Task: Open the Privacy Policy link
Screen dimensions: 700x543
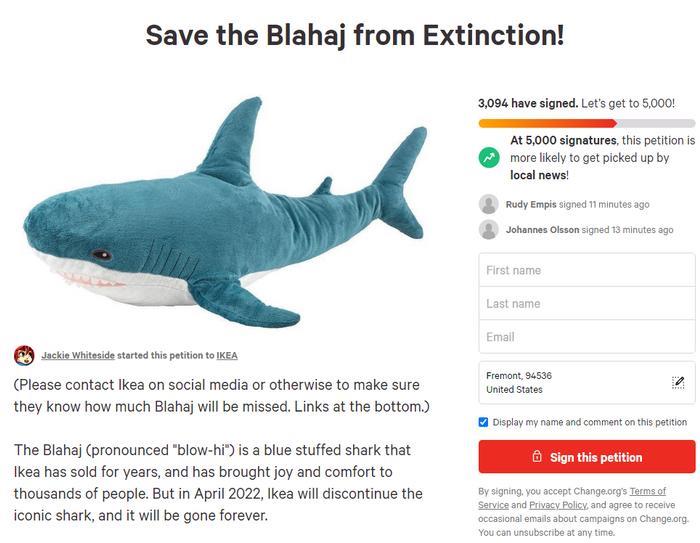Action: tap(558, 506)
